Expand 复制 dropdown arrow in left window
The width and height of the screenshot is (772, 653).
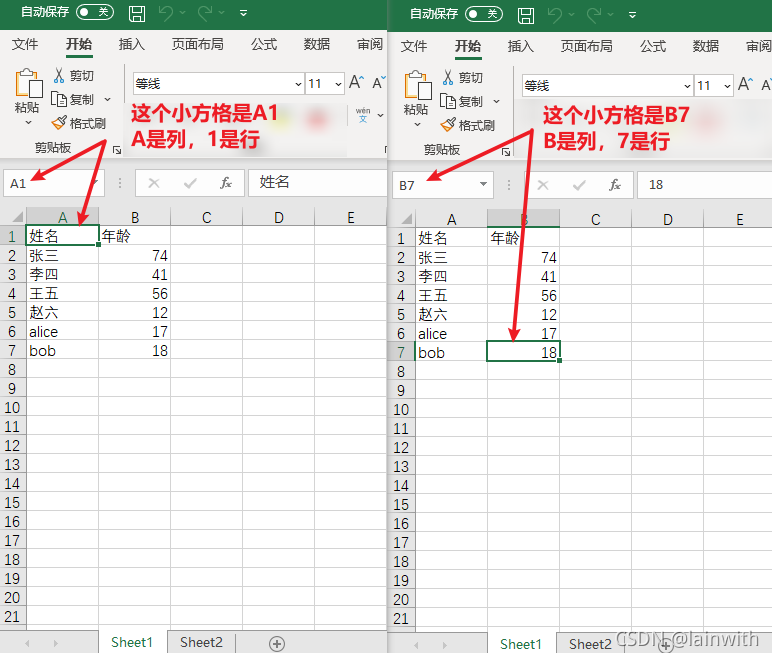[x=107, y=99]
